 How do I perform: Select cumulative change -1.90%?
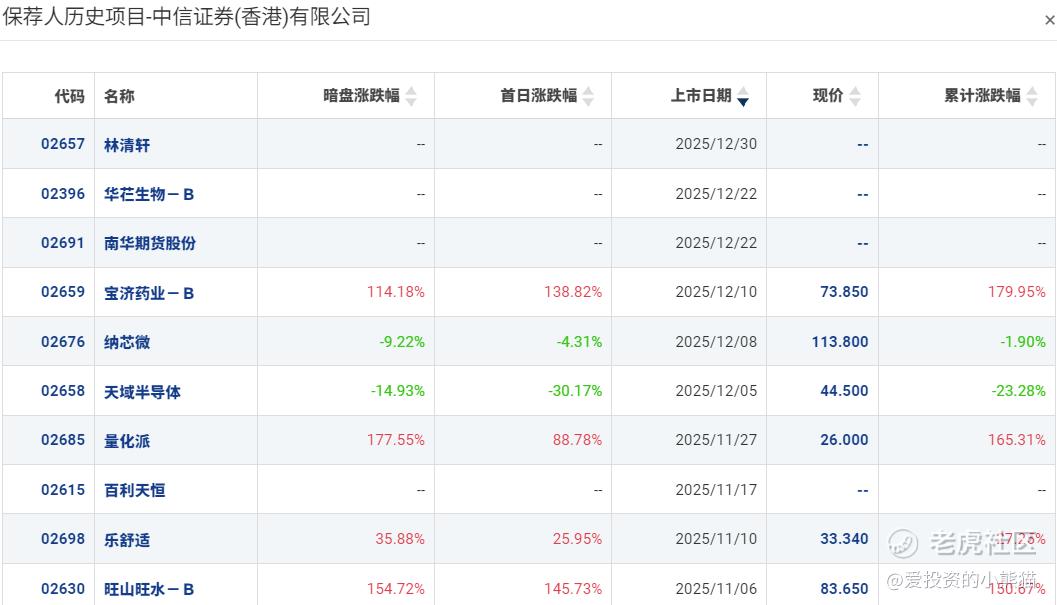[1023, 341]
